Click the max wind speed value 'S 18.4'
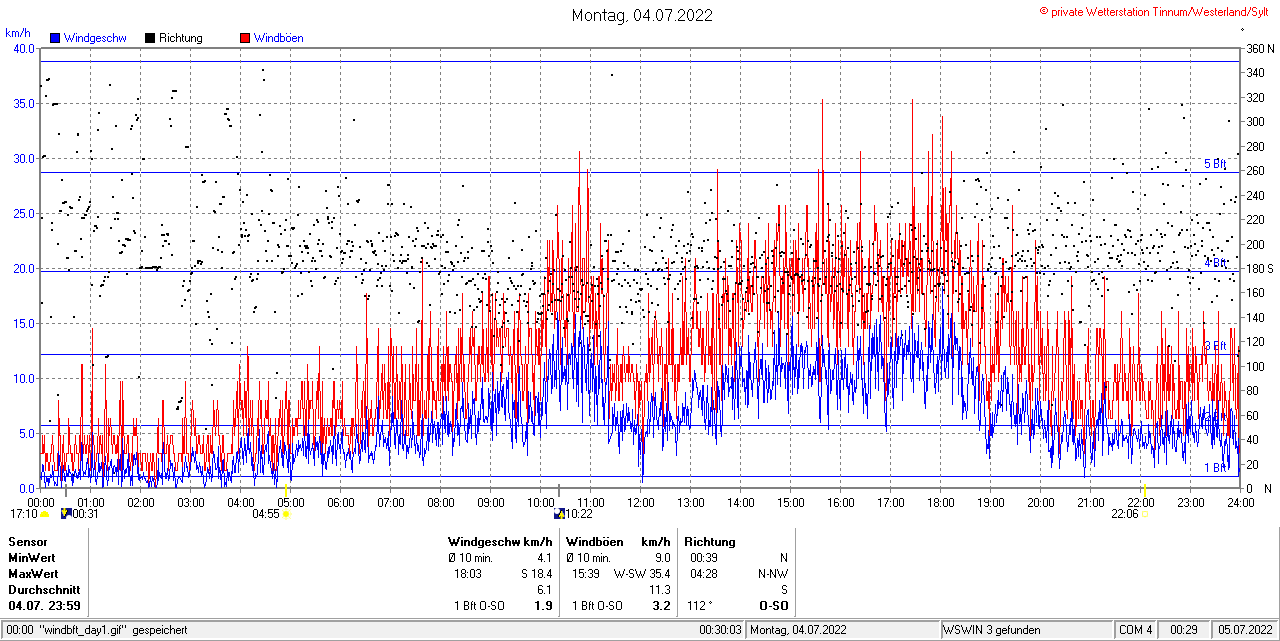 point(537,574)
